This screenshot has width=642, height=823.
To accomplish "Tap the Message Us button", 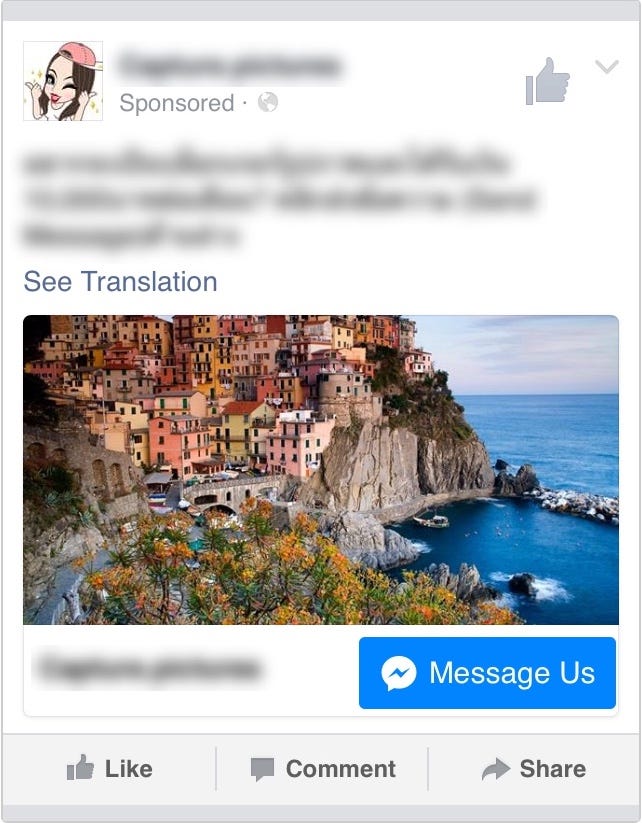I will (487, 673).
